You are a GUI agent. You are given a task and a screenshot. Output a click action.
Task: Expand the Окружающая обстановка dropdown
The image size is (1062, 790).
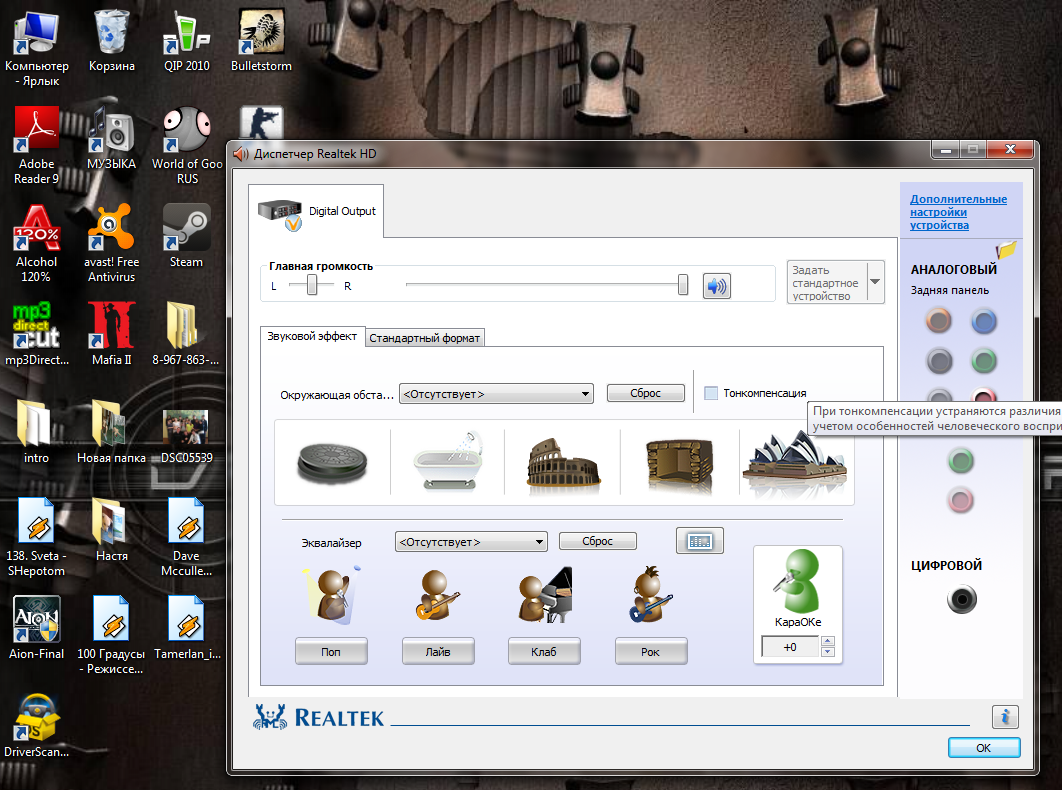584,394
